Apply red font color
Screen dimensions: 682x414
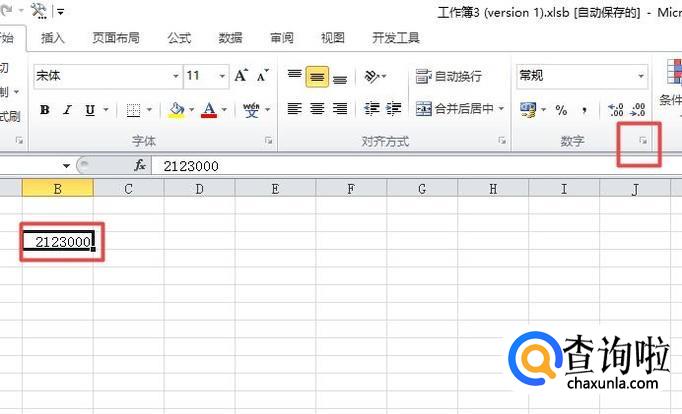click(209, 110)
